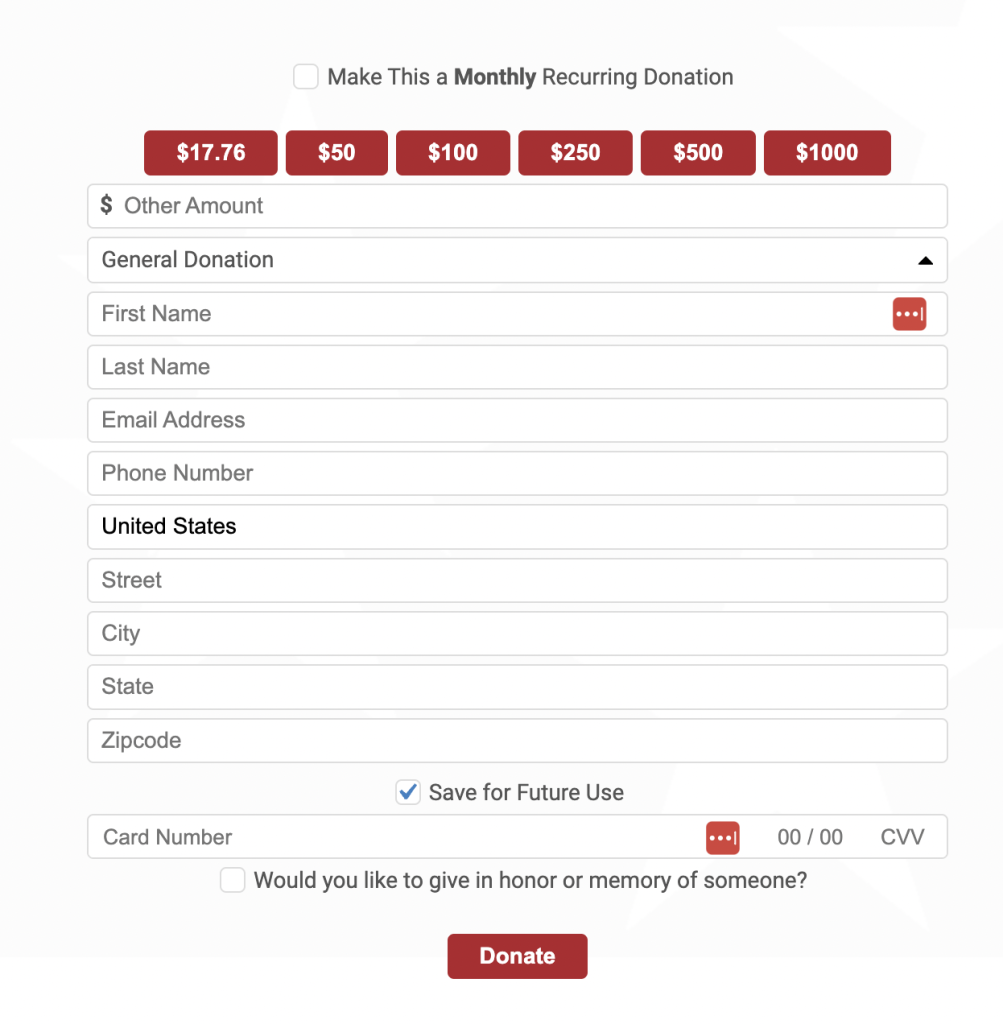Image resolution: width=1003 pixels, height=1024 pixels.
Task: Select the $17.76 donation amount
Action: (x=211, y=153)
